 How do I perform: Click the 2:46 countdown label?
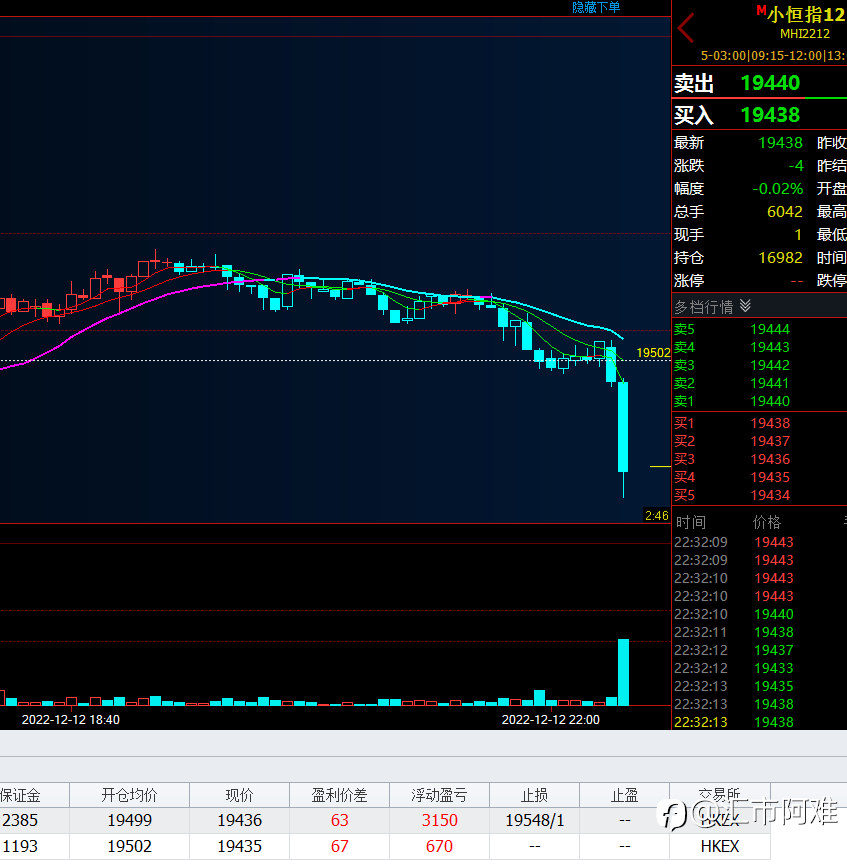pos(657,516)
